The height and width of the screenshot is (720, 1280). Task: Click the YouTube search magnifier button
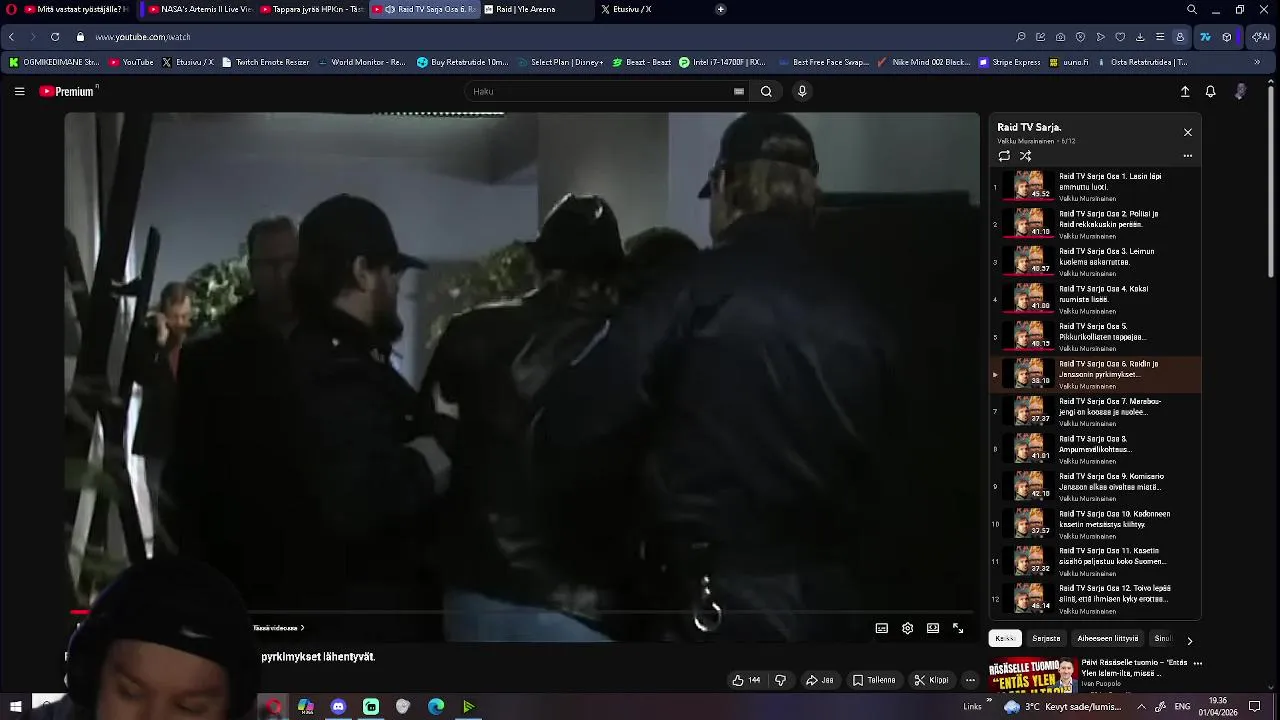click(x=766, y=91)
